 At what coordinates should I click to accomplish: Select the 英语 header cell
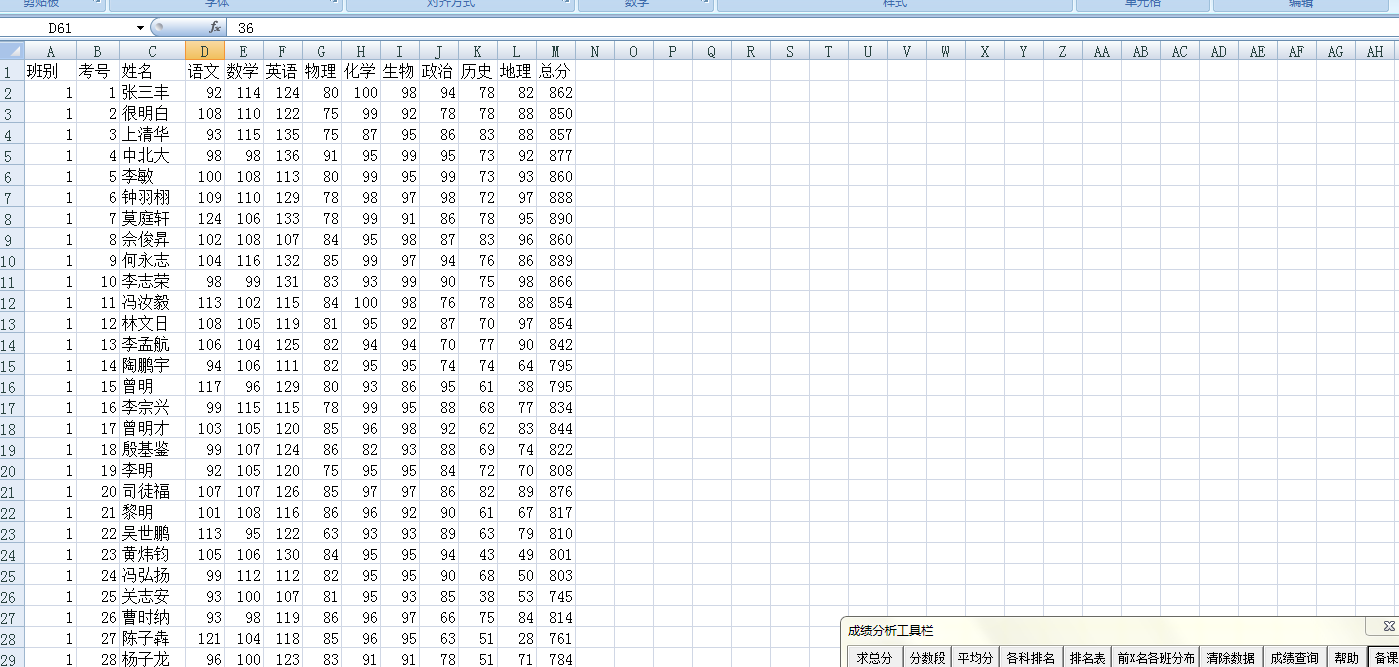click(282, 71)
